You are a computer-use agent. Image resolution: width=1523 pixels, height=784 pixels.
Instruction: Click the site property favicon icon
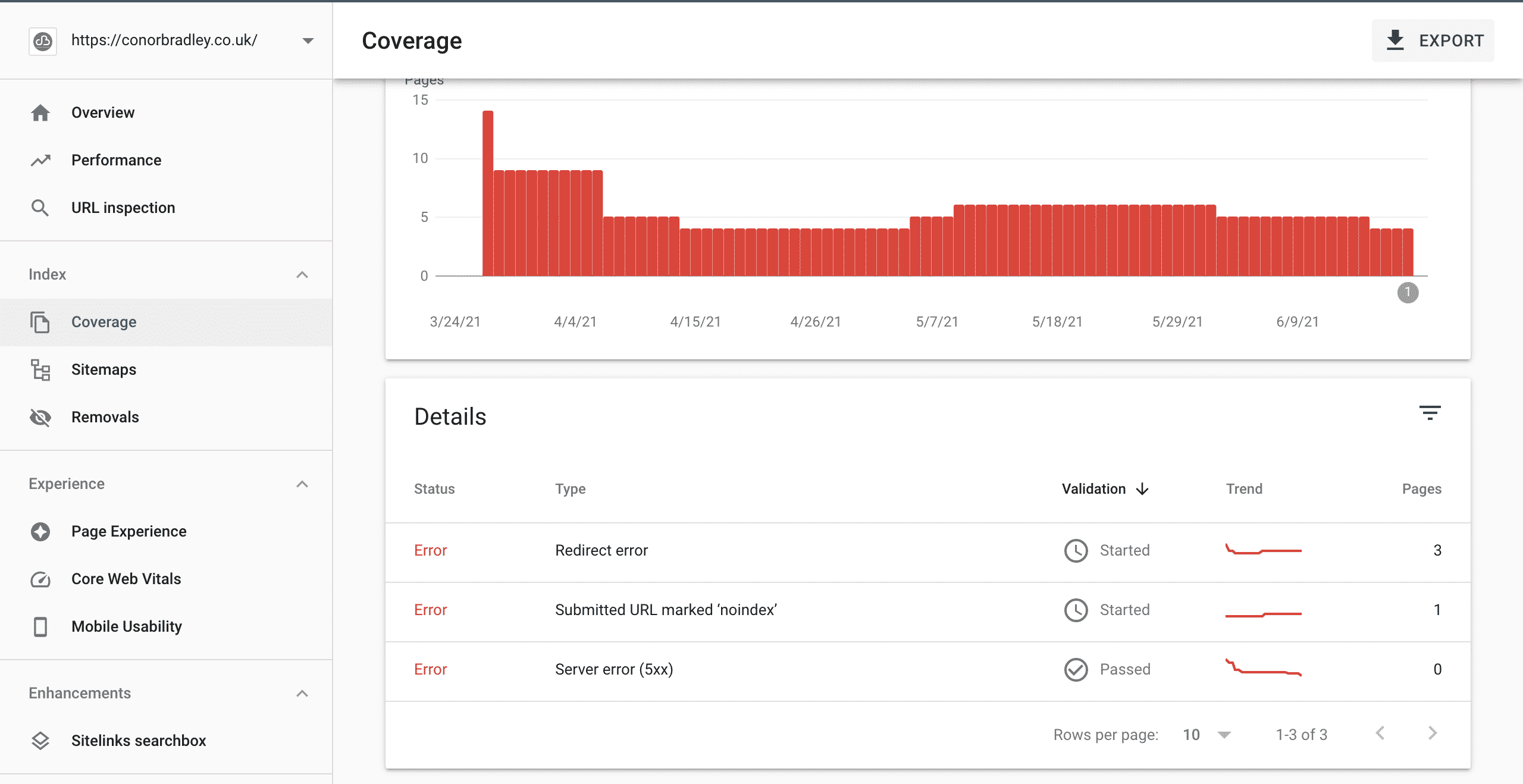click(43, 41)
